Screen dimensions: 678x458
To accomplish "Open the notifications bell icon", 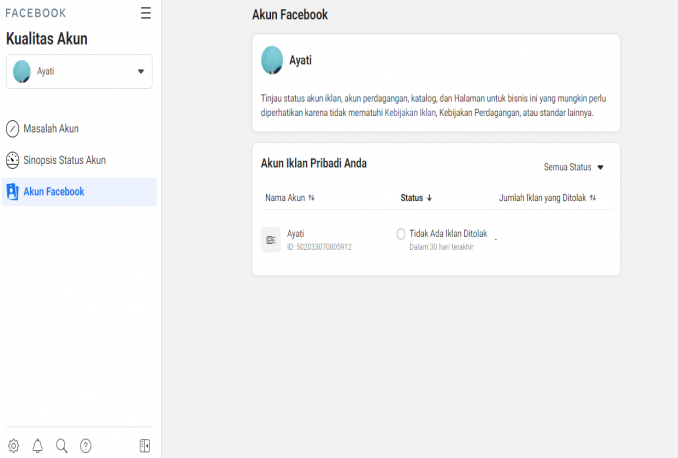I will click(x=38, y=446).
